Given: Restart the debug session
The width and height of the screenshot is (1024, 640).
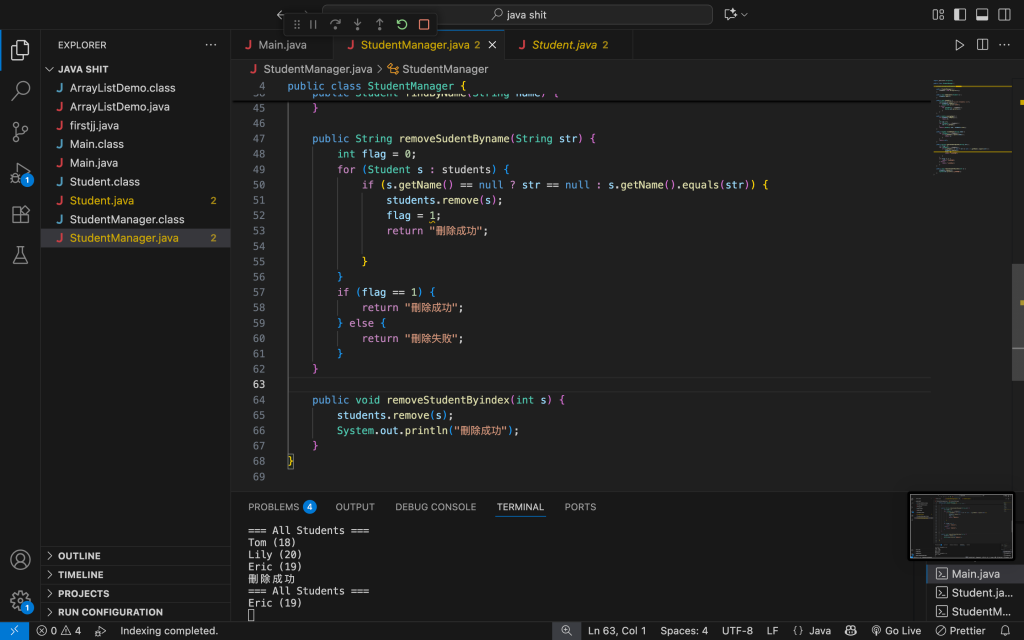Looking at the screenshot, I should point(402,24).
